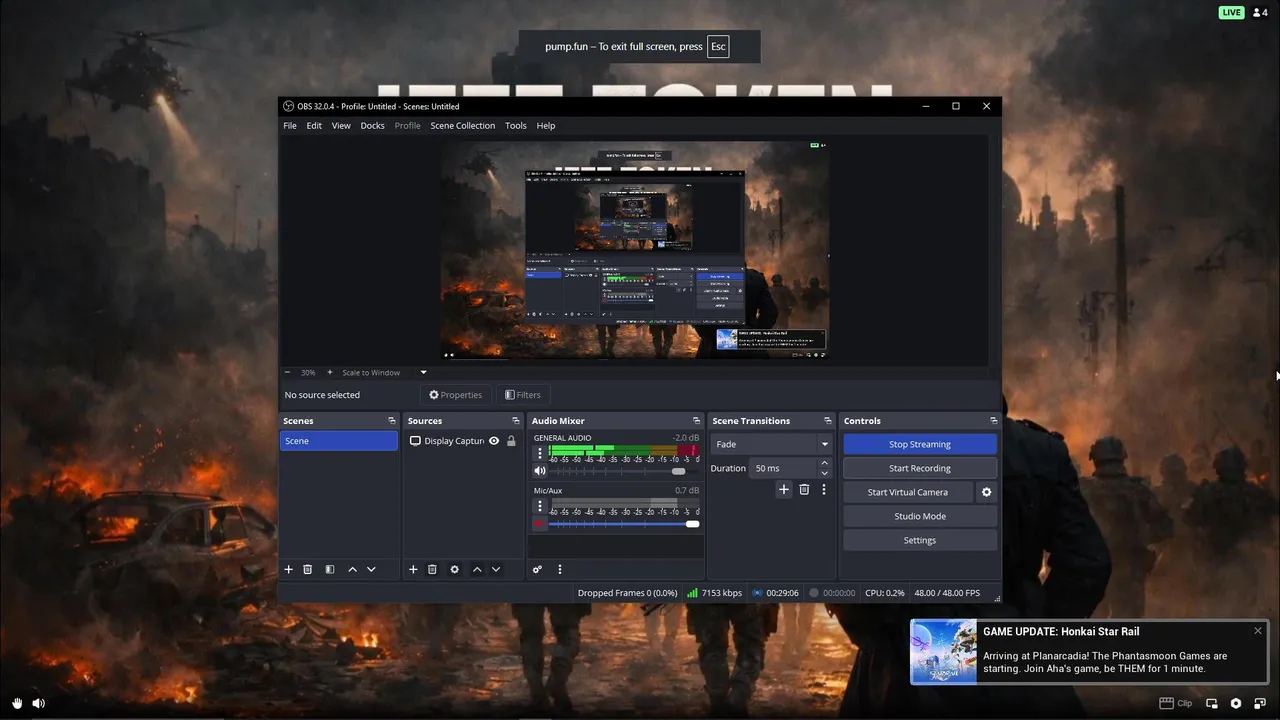This screenshot has height=720, width=1280.
Task: Undock Controls panel via header icon
Action: click(x=994, y=421)
